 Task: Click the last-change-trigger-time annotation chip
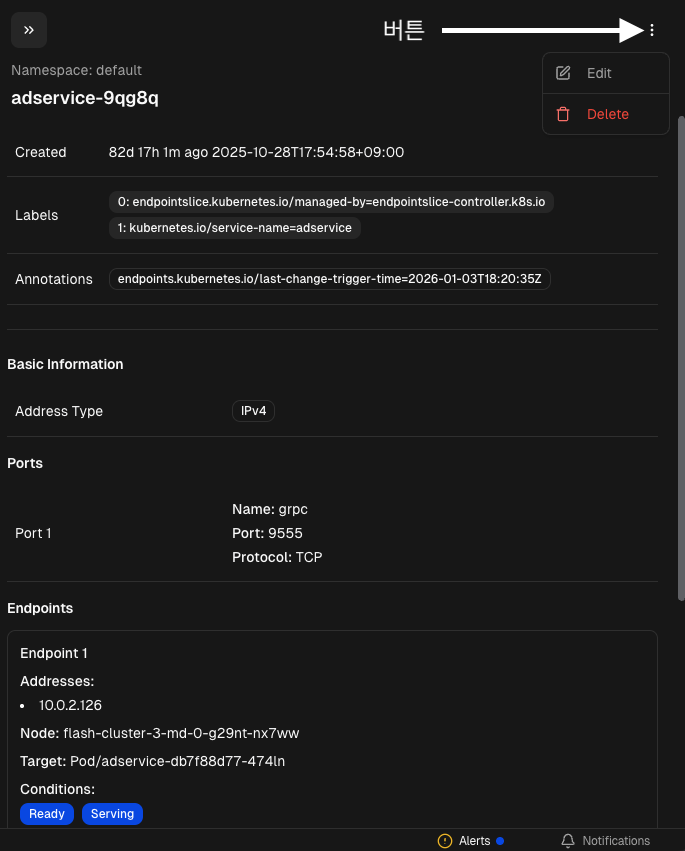point(329,279)
